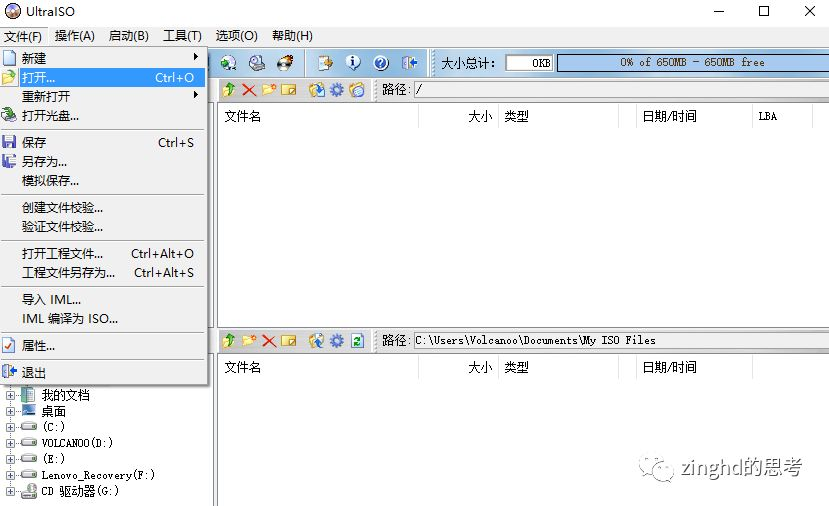
Task: Choose 退出 menu entry
Action: (x=103, y=372)
